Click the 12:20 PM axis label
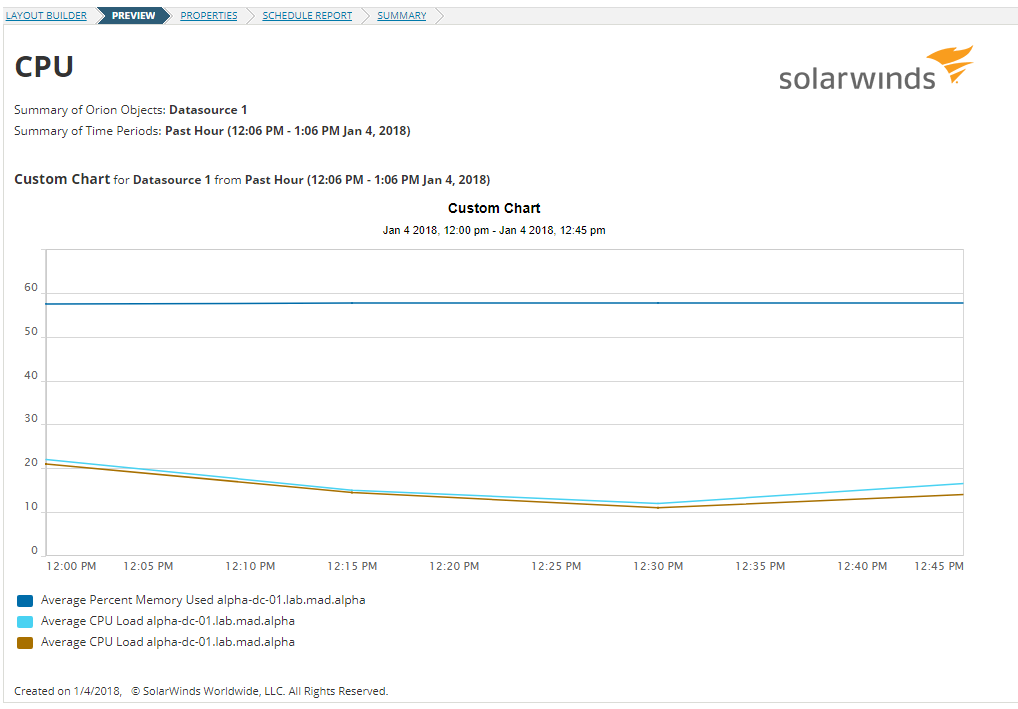The height and width of the screenshot is (709, 1018). pyautogui.click(x=454, y=566)
